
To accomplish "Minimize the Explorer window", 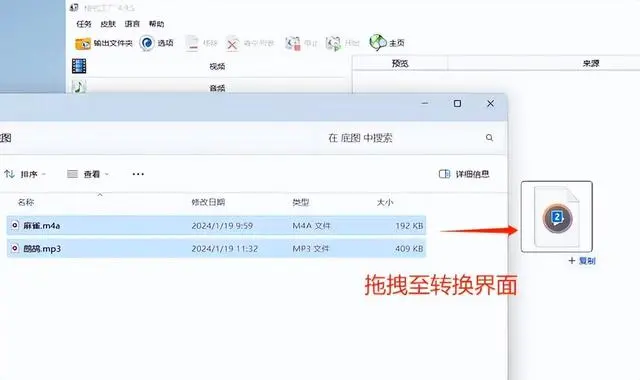I will pyautogui.click(x=425, y=103).
